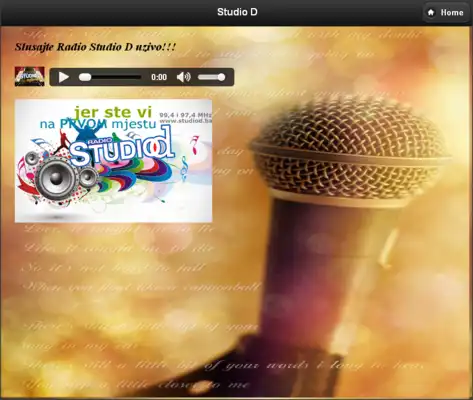Click 'Slusajte Radio Studio D uzivo!!!' heading
Viewport: 473px width, 400px height.
95,47
